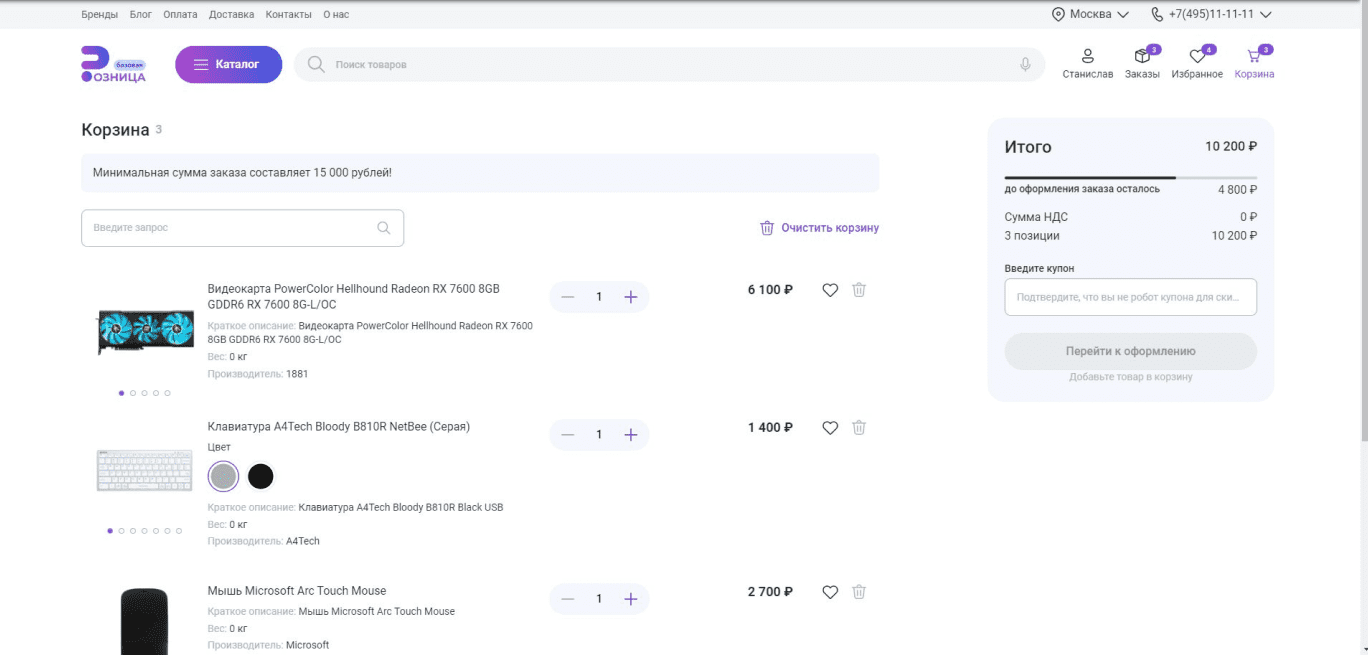
Task: Open Оплата in top menu
Action: pyautogui.click(x=180, y=15)
